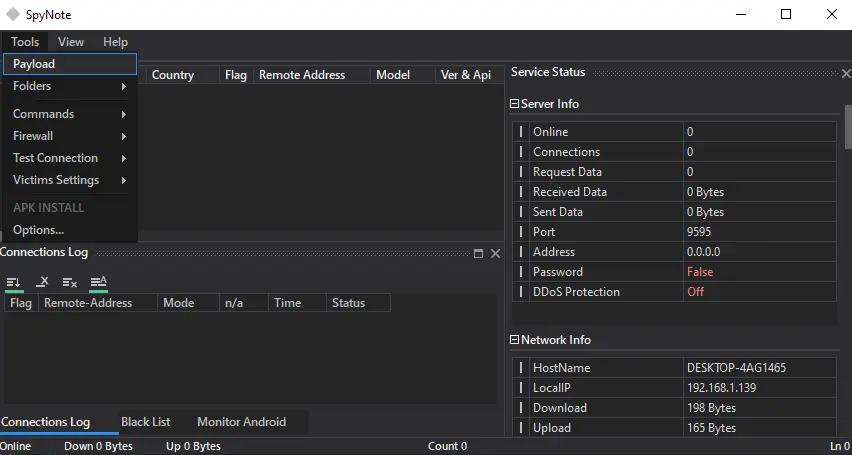Maximize the Connections Log panel
Viewport: 852px width, 455px height.
pos(478,254)
